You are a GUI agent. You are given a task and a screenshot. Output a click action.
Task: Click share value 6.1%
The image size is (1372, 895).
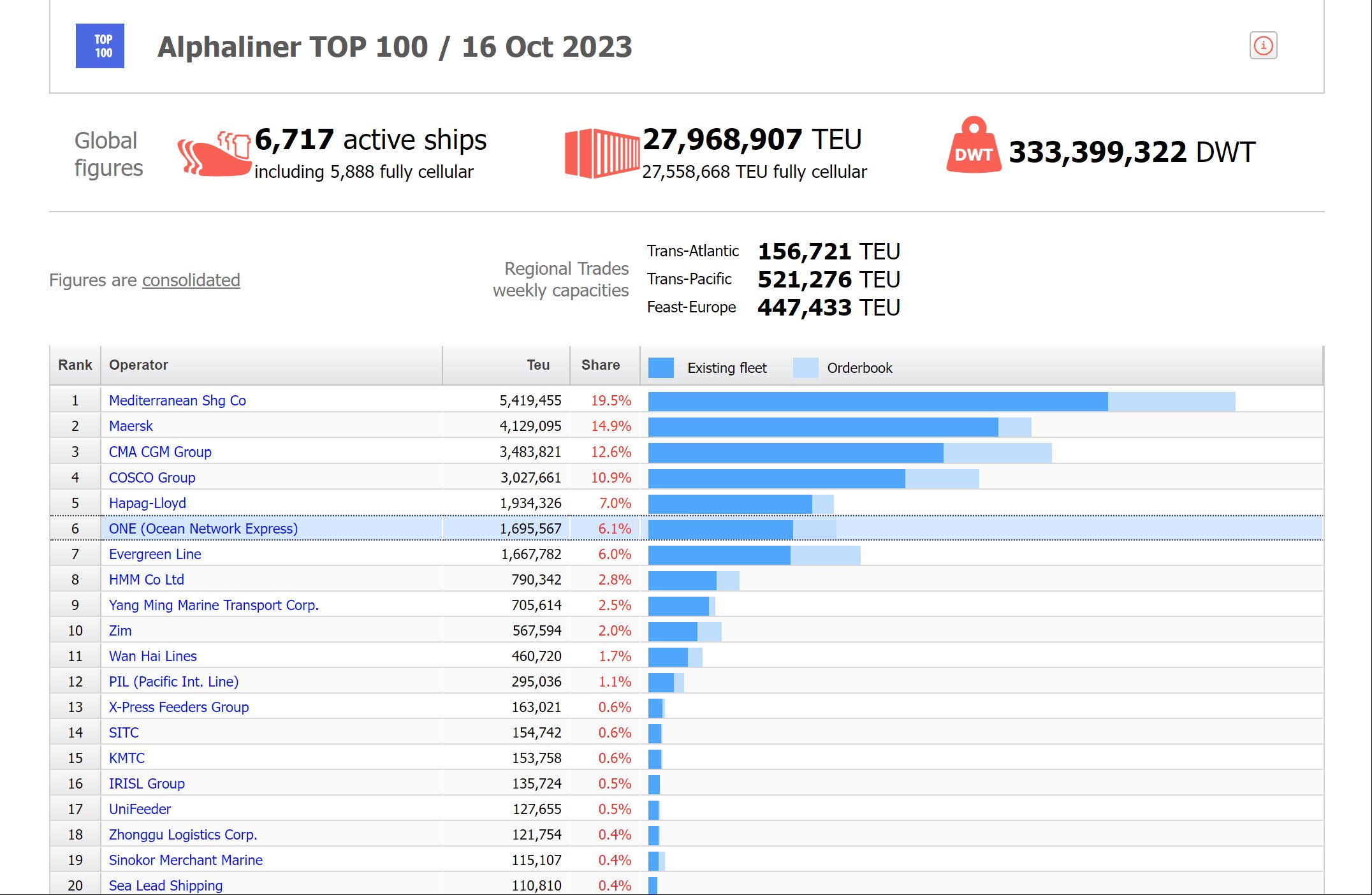coord(615,528)
